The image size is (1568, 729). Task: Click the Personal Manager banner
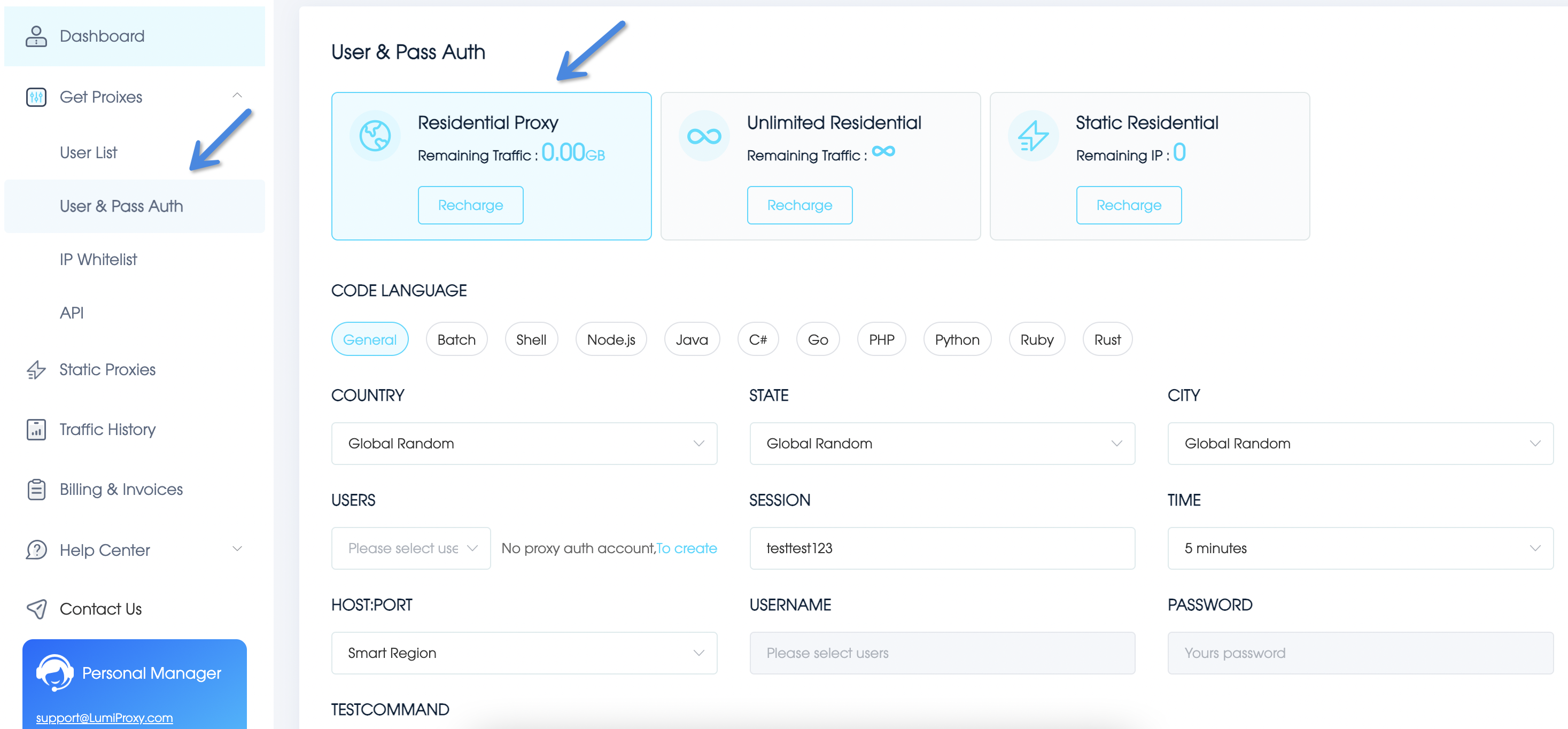point(135,684)
